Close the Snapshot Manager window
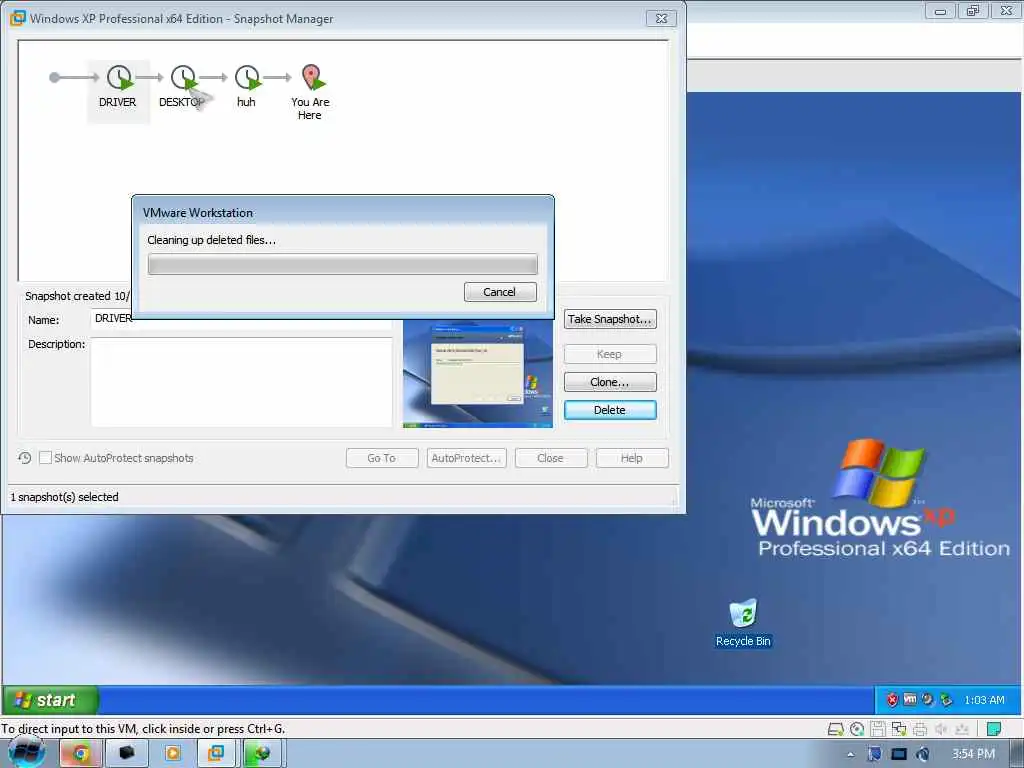The height and width of the screenshot is (768, 1024). tap(662, 18)
